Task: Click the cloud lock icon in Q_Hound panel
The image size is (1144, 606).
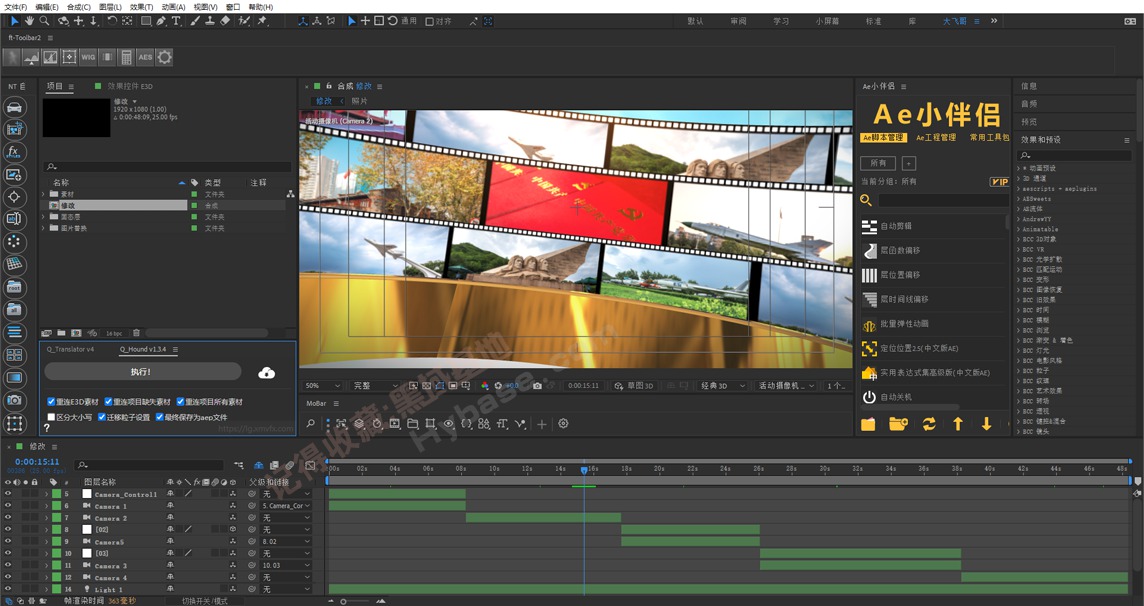Action: pos(266,373)
